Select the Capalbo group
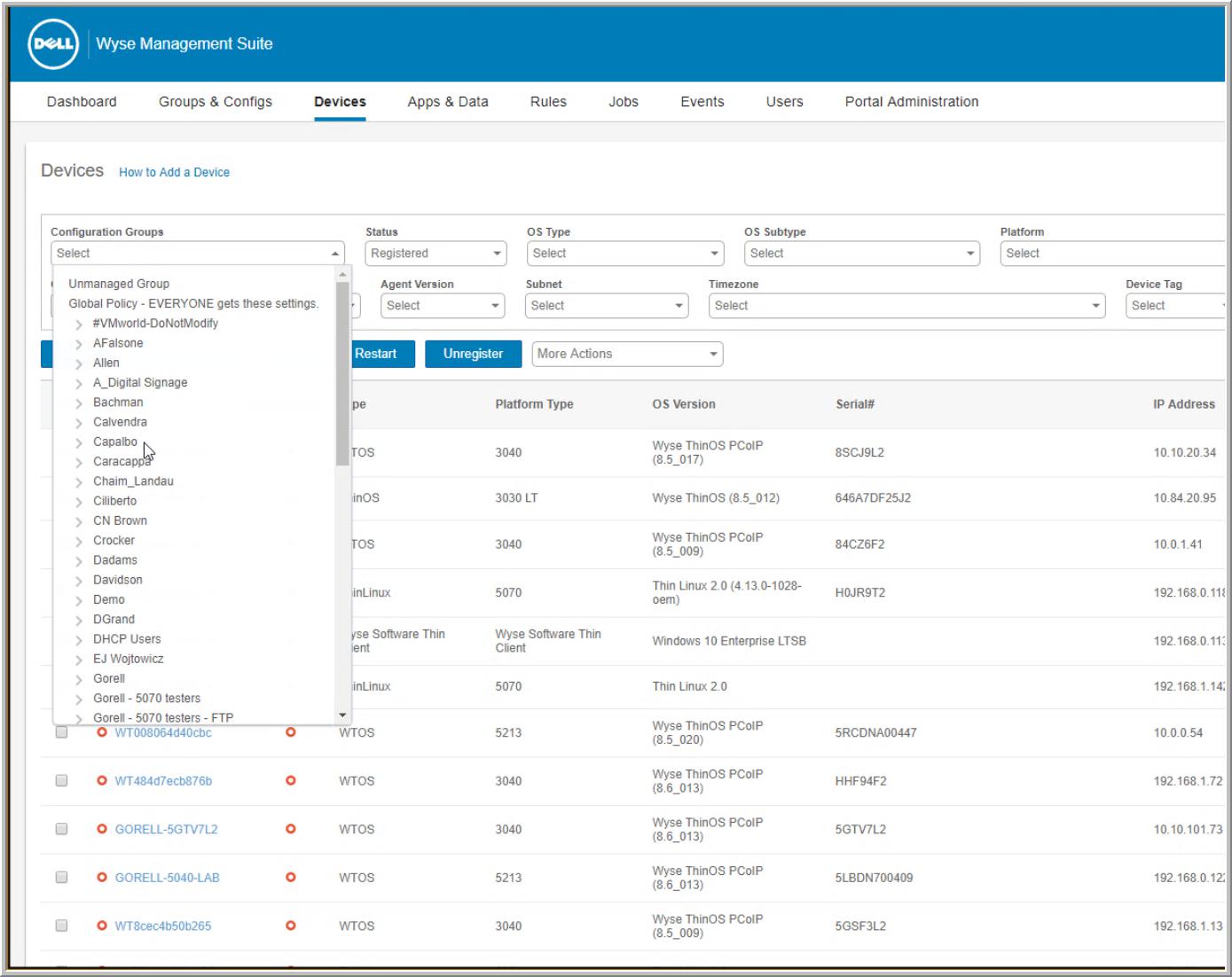Image resolution: width=1232 pixels, height=977 pixels. pos(115,442)
